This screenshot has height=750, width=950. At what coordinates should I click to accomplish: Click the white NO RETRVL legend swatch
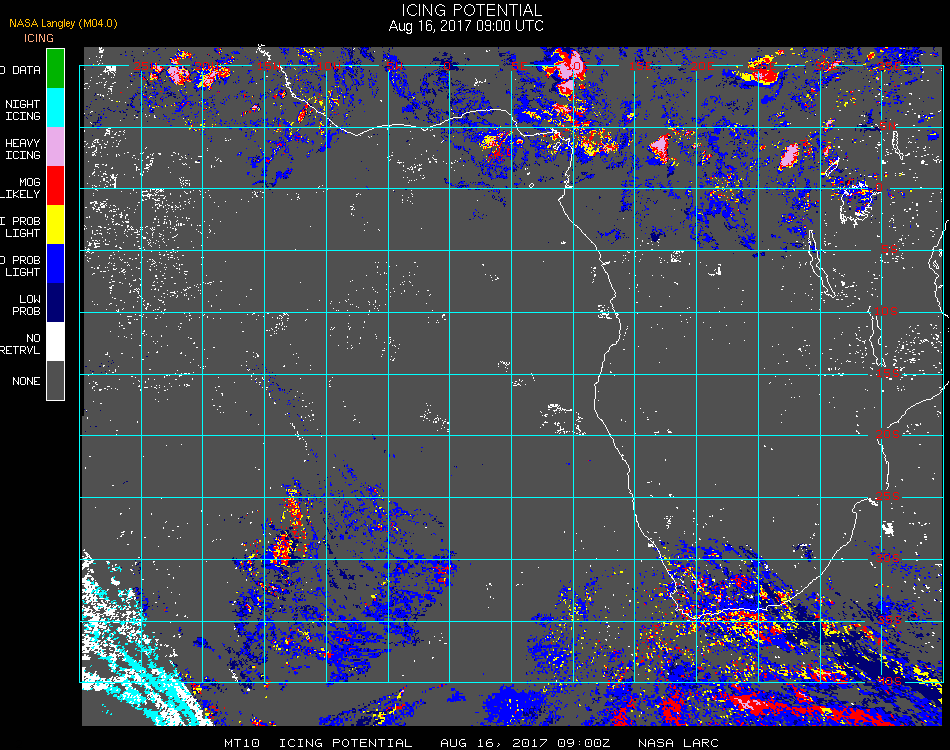point(55,342)
